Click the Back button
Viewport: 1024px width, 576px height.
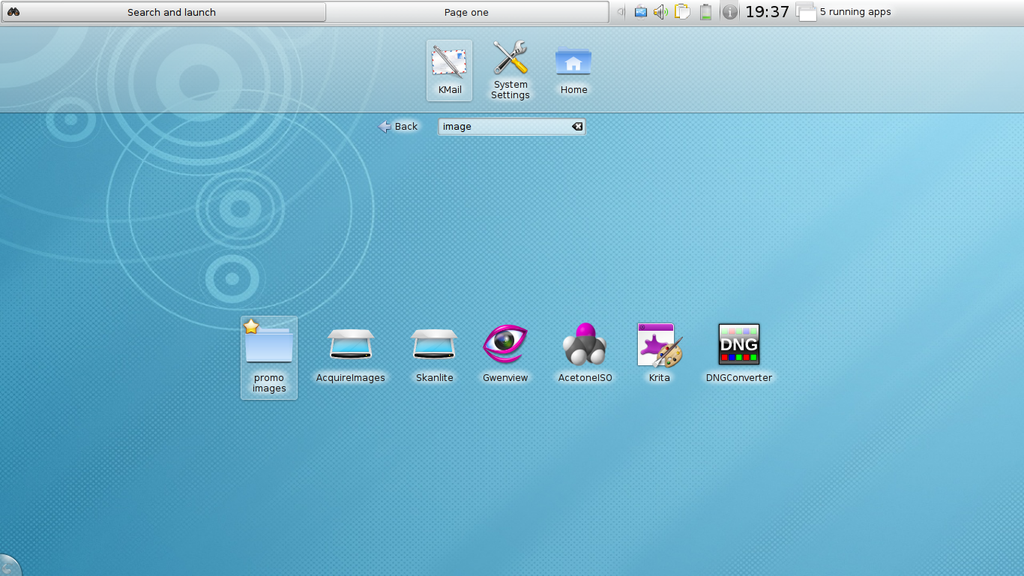[x=398, y=127]
